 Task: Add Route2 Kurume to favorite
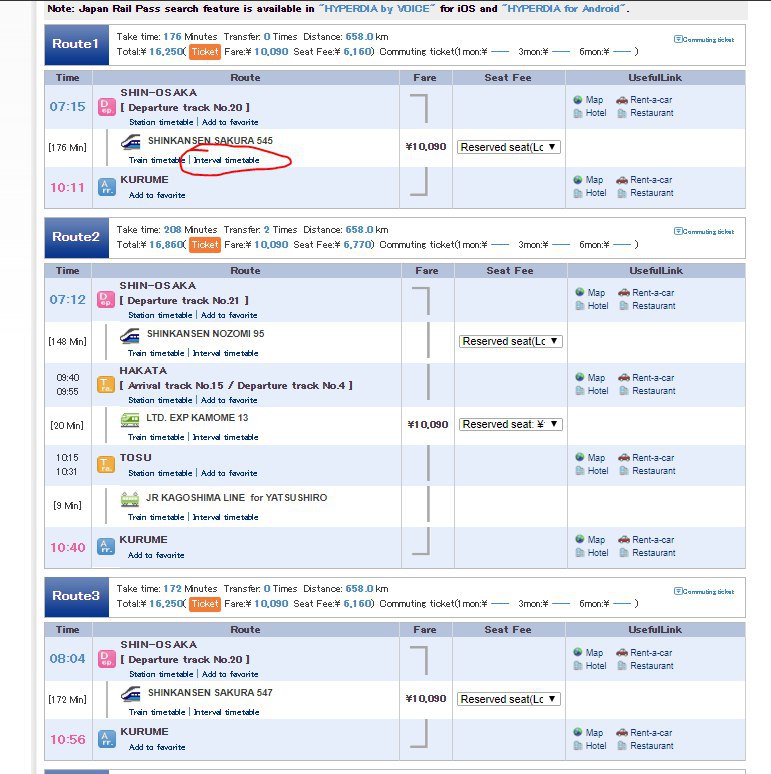tap(156, 555)
